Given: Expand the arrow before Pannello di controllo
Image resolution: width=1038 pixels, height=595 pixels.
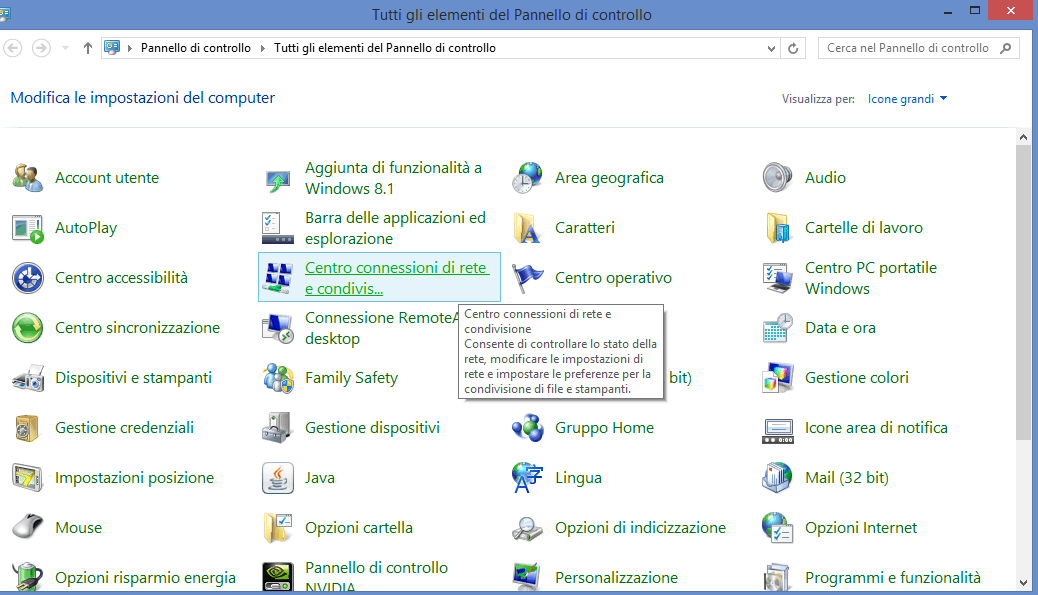Looking at the screenshot, I should [x=130, y=48].
